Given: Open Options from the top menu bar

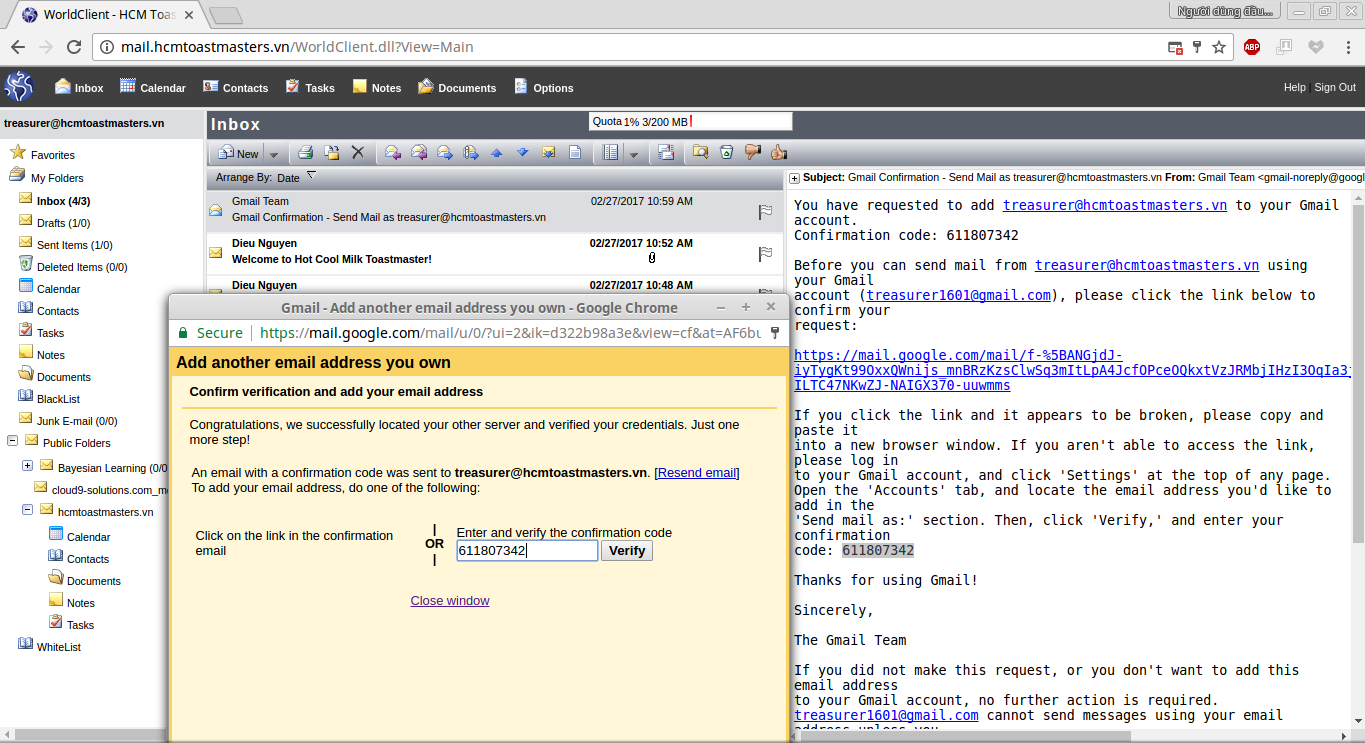Looking at the screenshot, I should click(544, 87).
